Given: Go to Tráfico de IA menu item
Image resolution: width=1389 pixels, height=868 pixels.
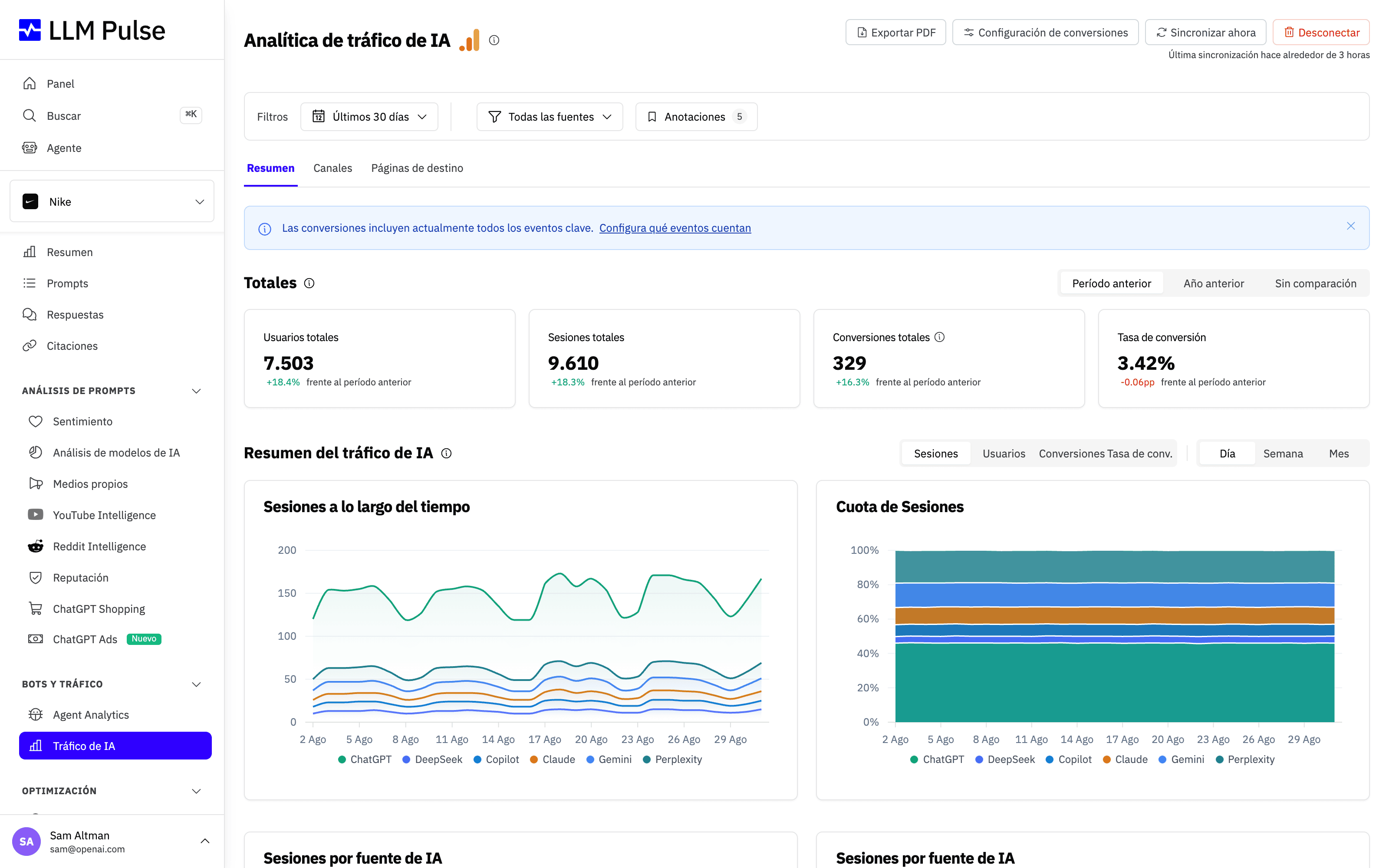Looking at the screenshot, I should (115, 746).
